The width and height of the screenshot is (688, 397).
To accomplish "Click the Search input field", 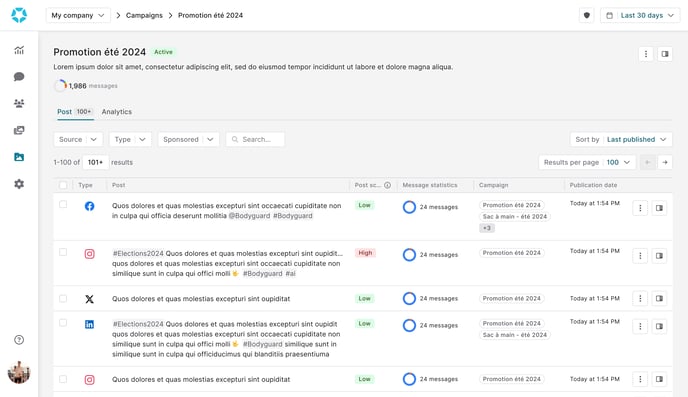I will pos(255,139).
